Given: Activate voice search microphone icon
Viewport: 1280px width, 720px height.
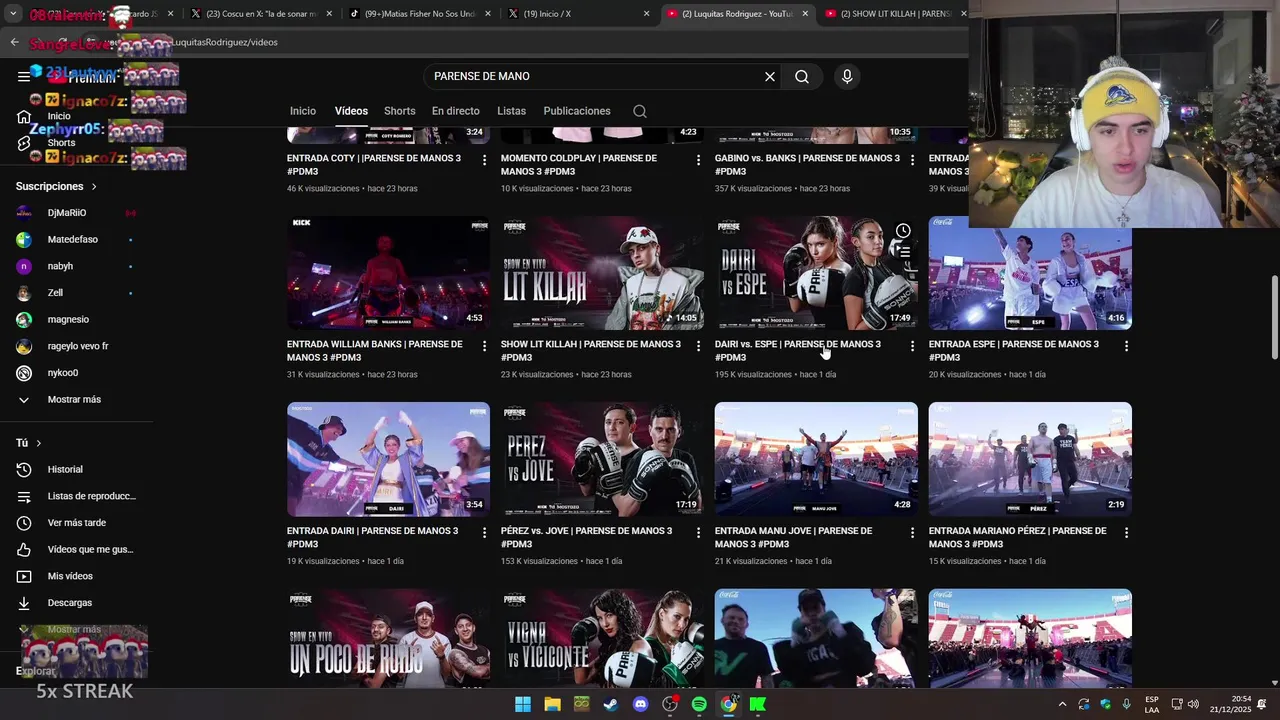Looking at the screenshot, I should click(x=847, y=76).
